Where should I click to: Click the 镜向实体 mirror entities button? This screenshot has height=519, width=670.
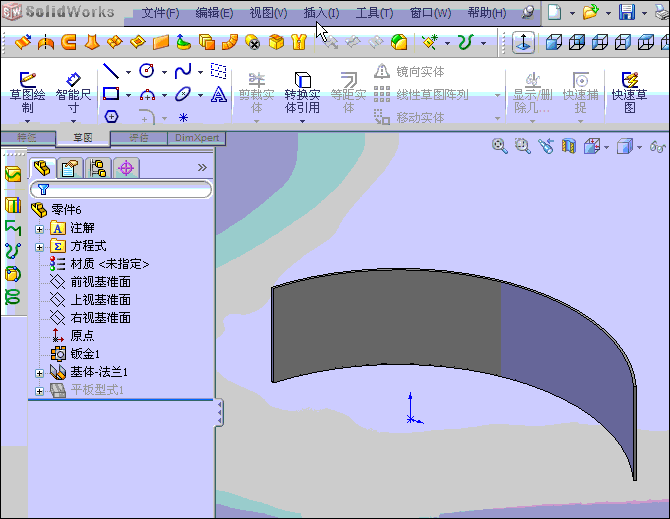409,71
